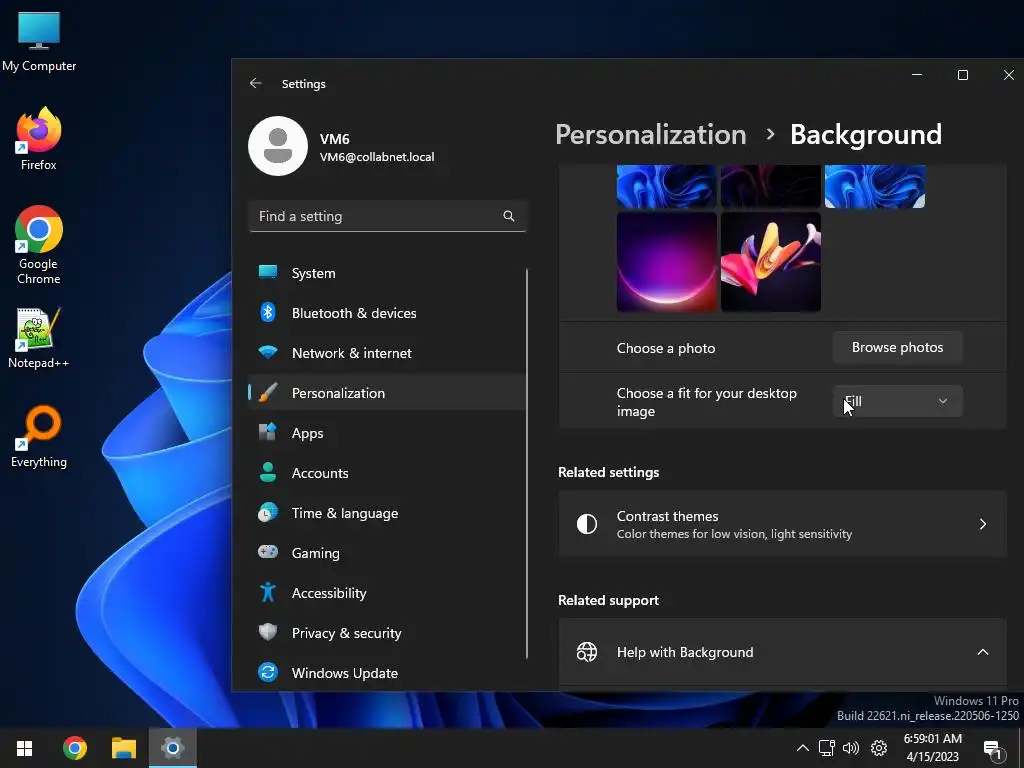The height and width of the screenshot is (768, 1024).
Task: Click the Browse photos button
Action: tap(897, 347)
